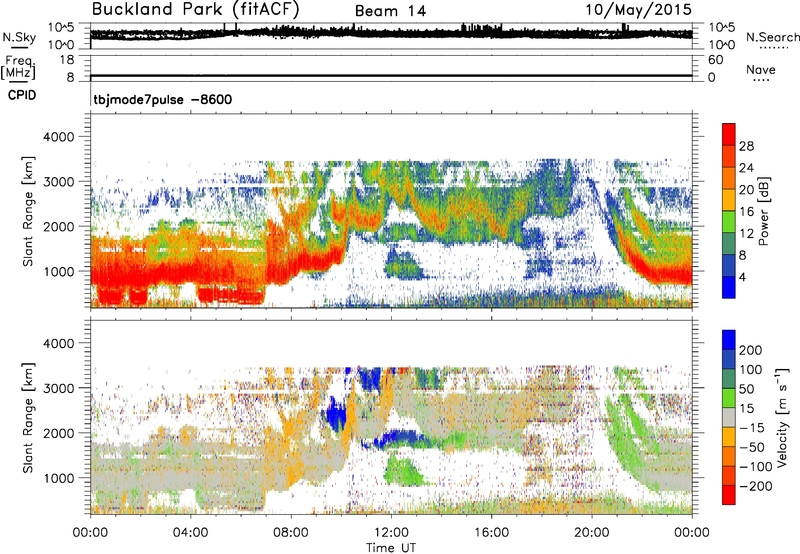Image resolution: width=800 pixels, height=554 pixels.
Task: Click the '-100' velocity colorbar tick value
Action: click(756, 466)
